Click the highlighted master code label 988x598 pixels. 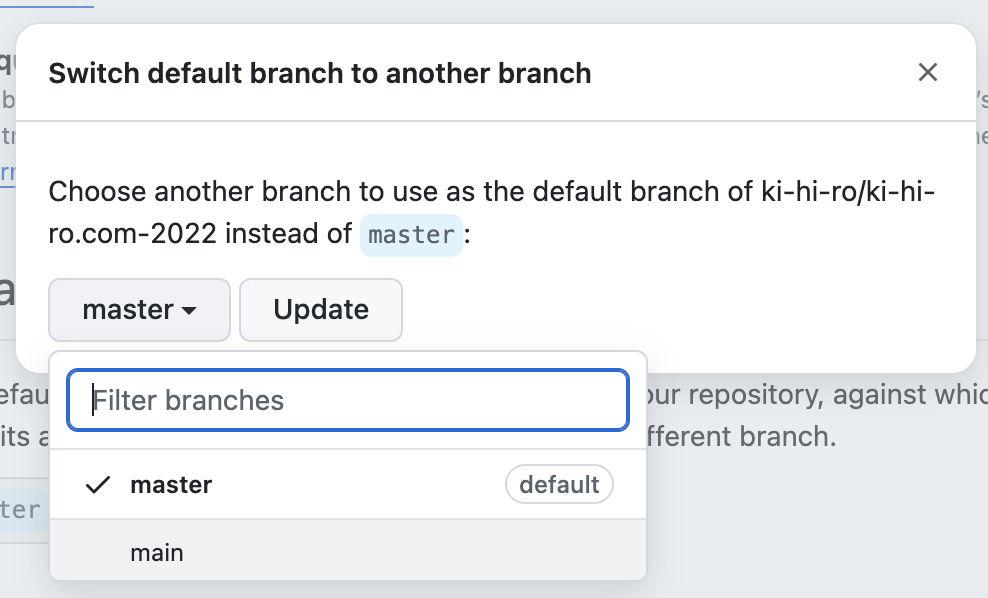coord(411,235)
